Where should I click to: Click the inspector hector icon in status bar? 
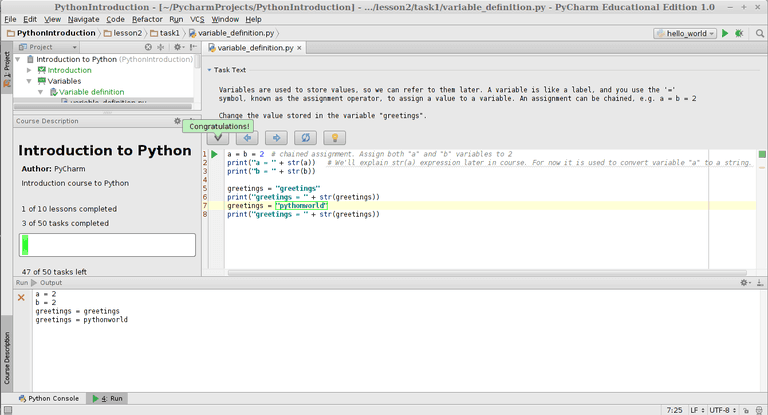coord(759,410)
